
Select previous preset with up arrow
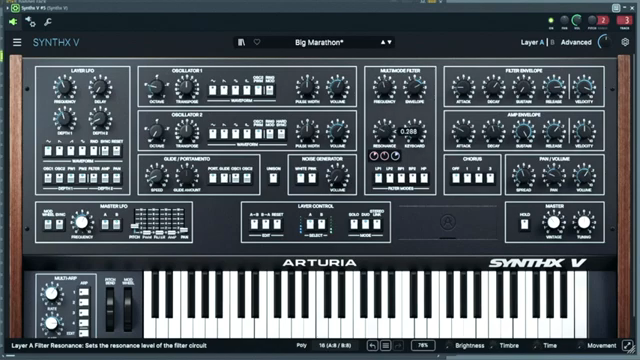point(383,42)
